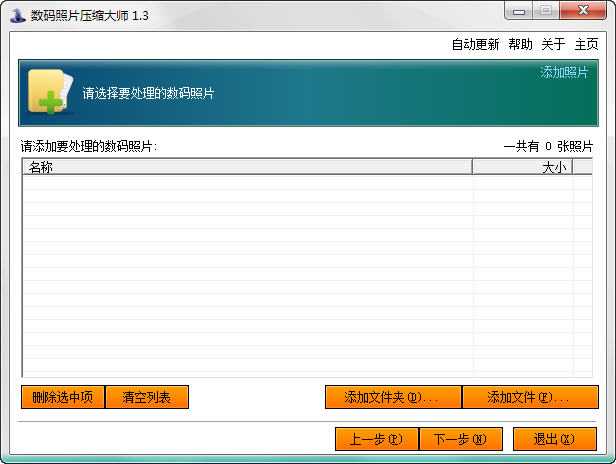Screen dimensions: 616x464
Task: Sort list by 名称 column header
Action: [247, 167]
